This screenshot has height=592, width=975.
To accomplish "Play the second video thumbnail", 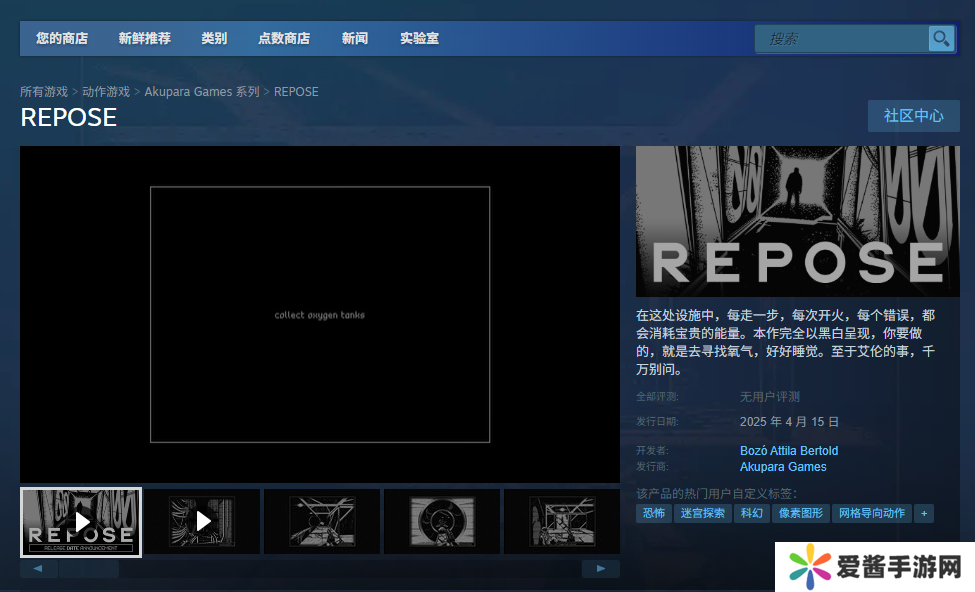I will click(201, 522).
